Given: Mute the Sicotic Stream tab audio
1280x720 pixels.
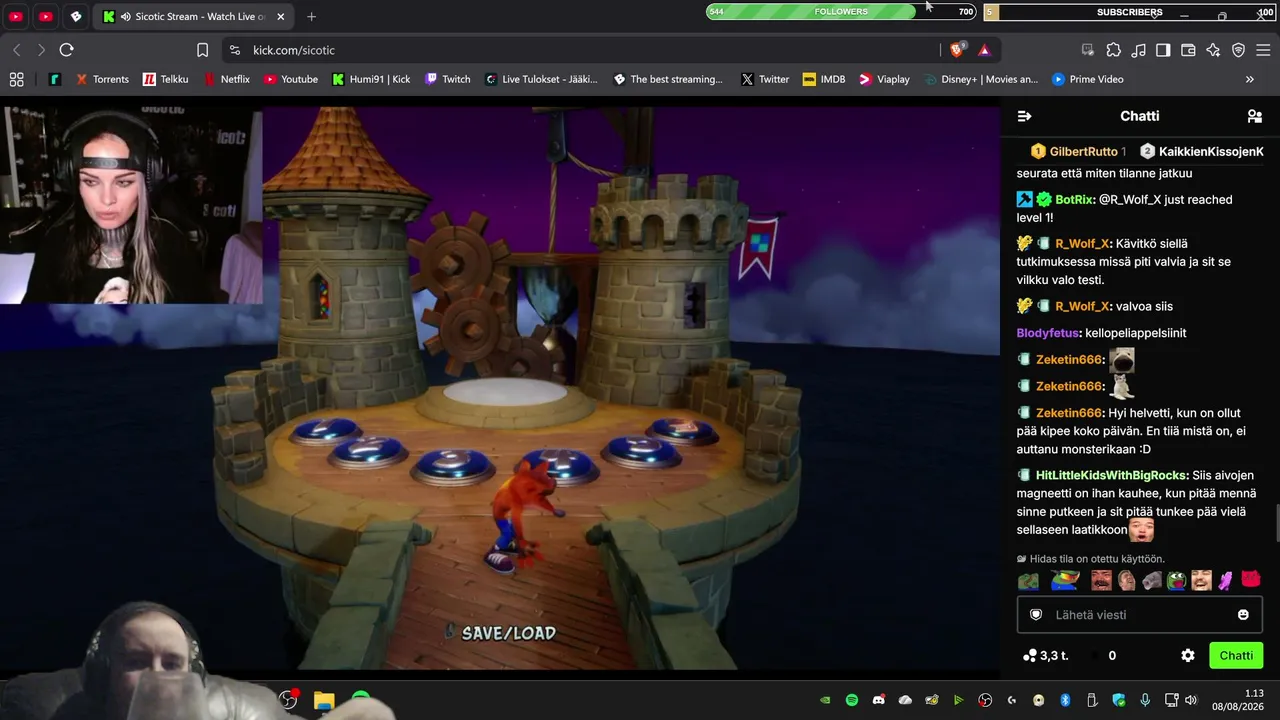Looking at the screenshot, I should coord(125,17).
